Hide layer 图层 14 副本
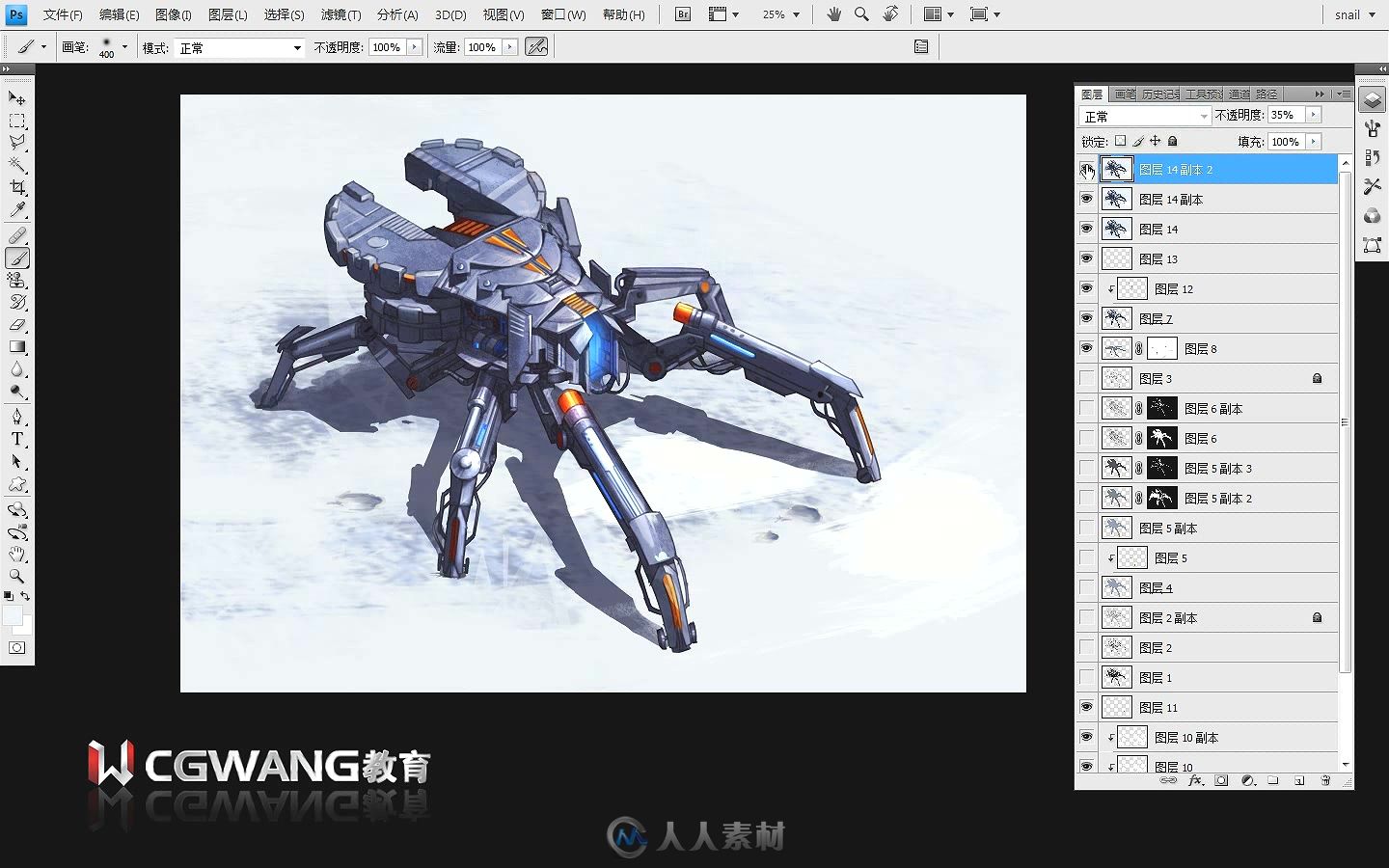The height and width of the screenshot is (868, 1389). pyautogui.click(x=1086, y=199)
